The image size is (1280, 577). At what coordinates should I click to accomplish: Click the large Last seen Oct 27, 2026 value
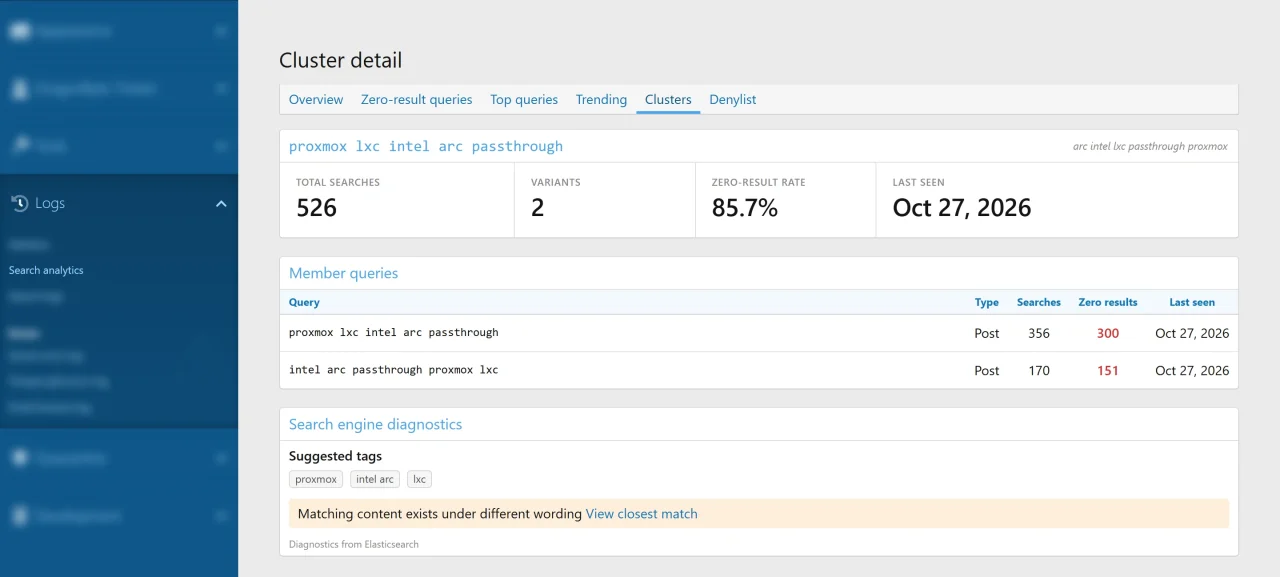[962, 208]
